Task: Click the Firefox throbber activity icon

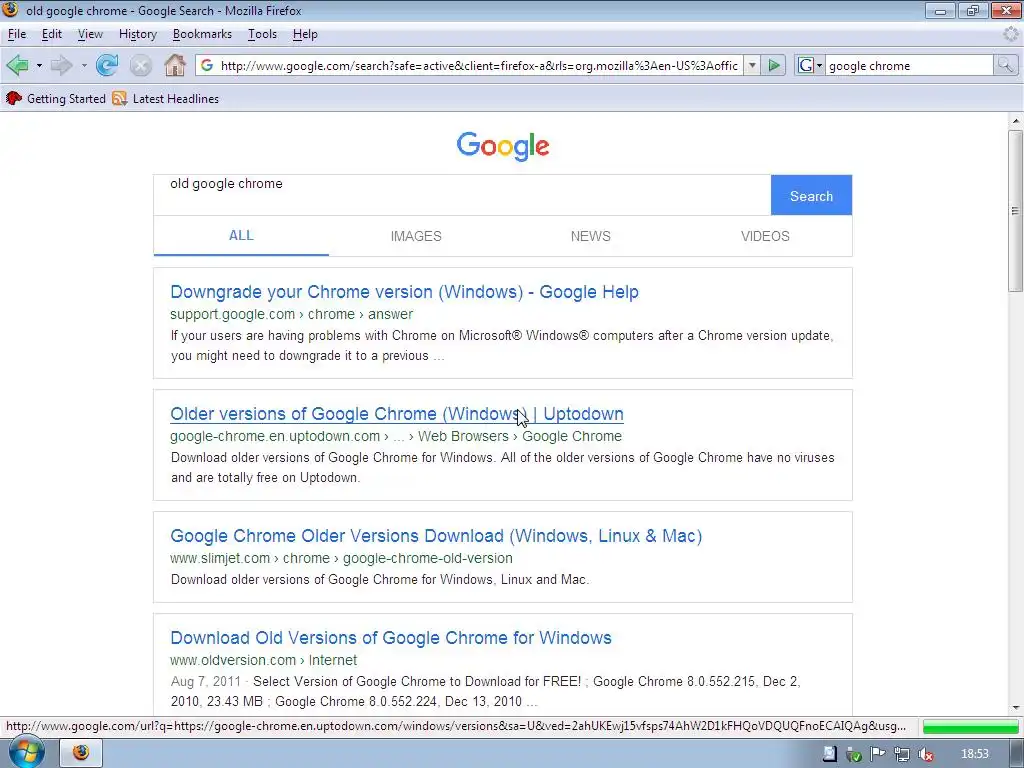Action: tap(1011, 34)
